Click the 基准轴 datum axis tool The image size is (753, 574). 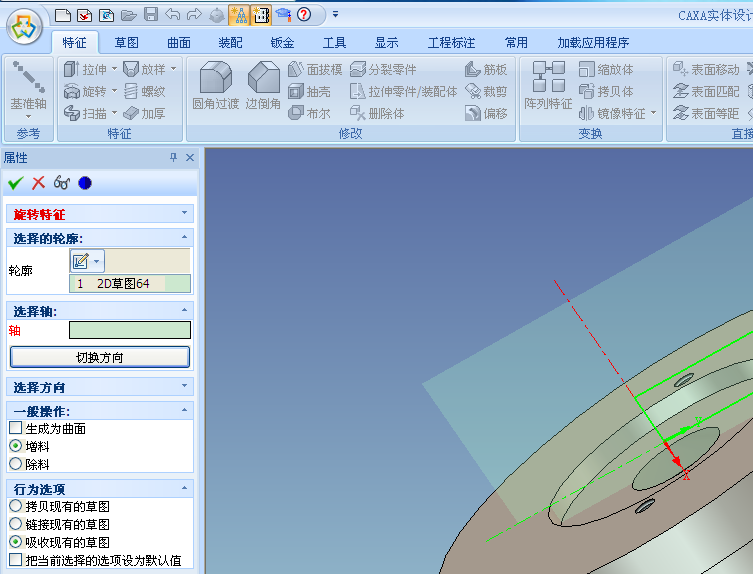tap(28, 85)
